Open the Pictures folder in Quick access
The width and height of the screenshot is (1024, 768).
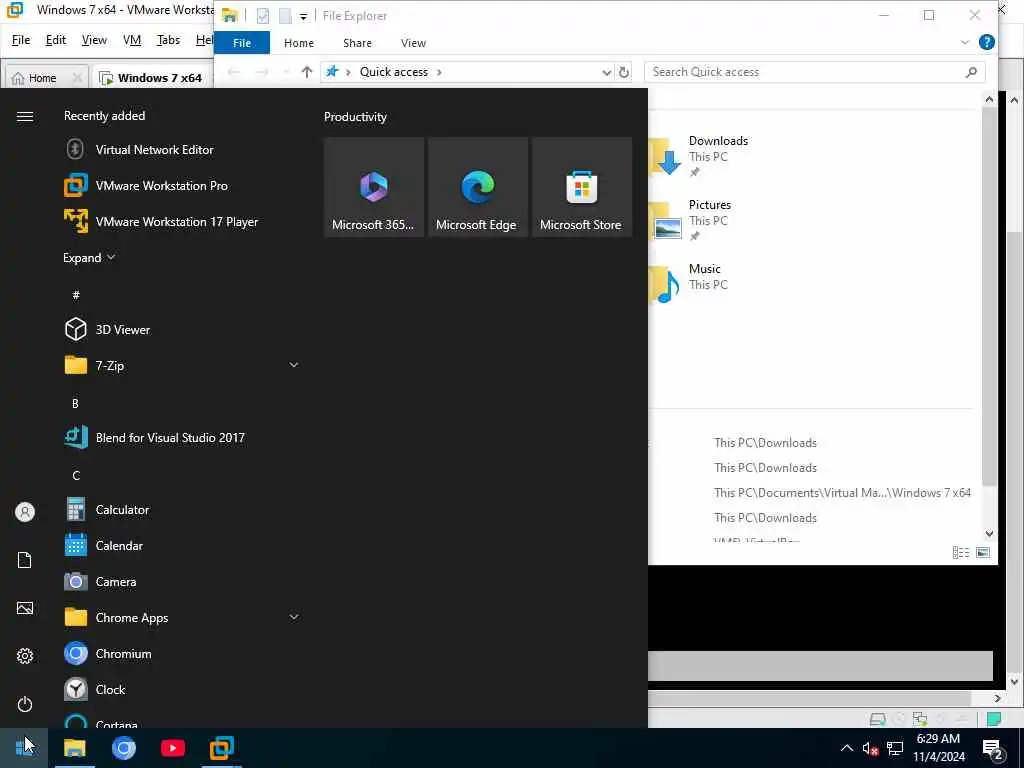pyautogui.click(x=692, y=220)
